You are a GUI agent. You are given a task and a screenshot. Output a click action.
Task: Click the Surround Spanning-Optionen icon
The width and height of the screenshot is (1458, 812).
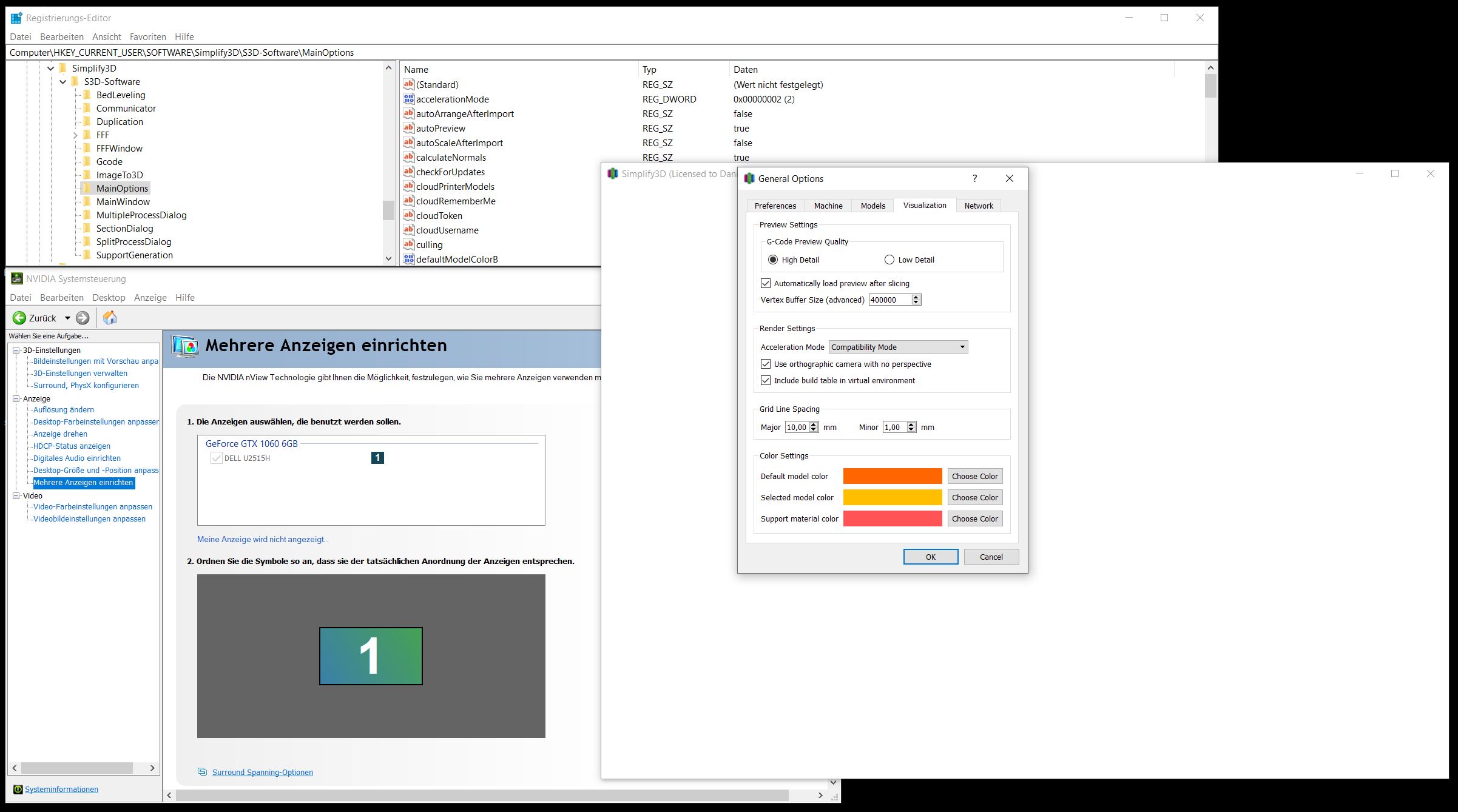pos(202,772)
